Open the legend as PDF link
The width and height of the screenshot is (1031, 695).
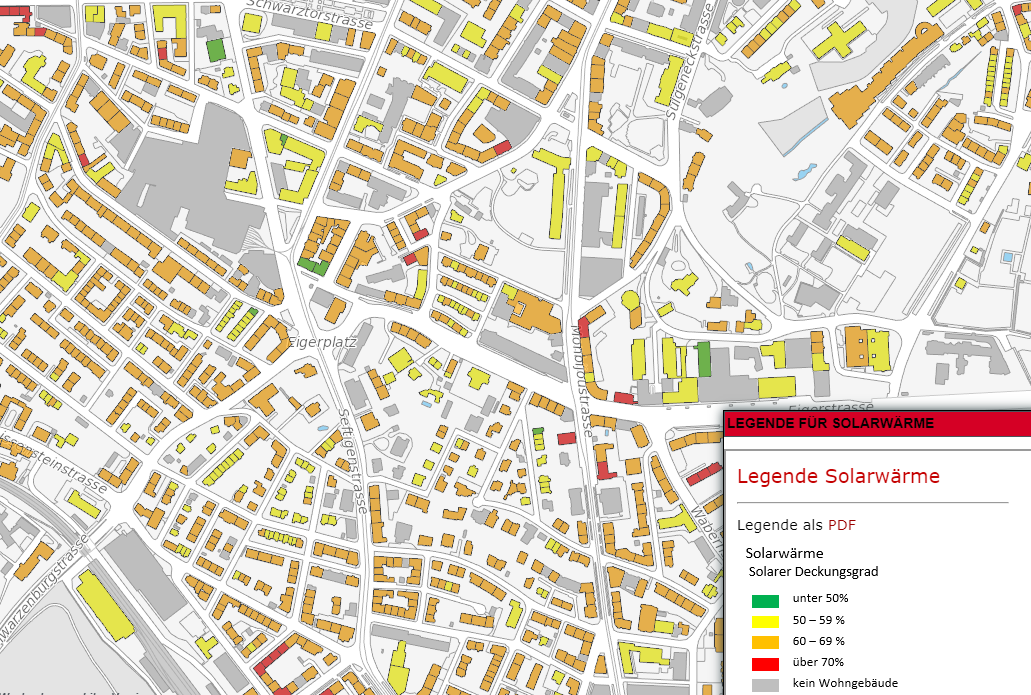pos(842,525)
